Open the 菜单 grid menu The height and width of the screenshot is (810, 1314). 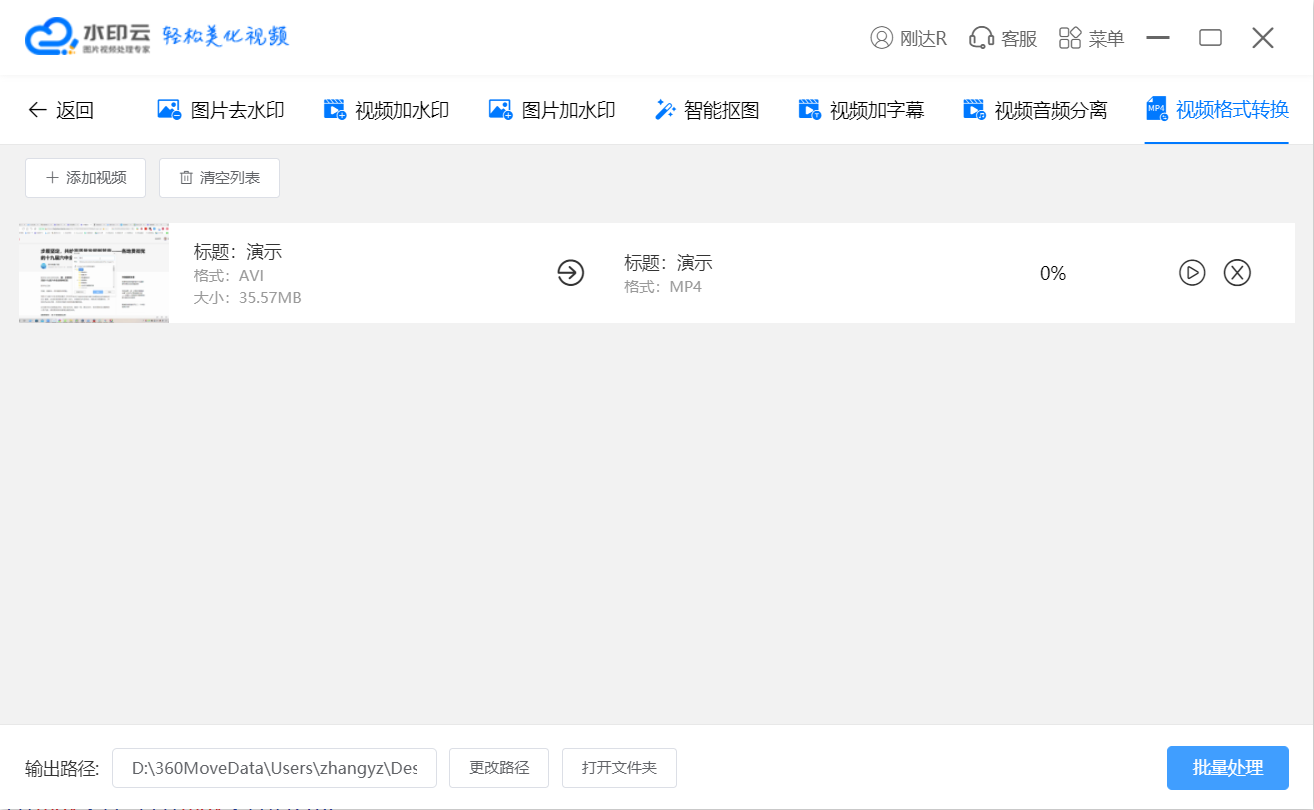pyautogui.click(x=1091, y=38)
